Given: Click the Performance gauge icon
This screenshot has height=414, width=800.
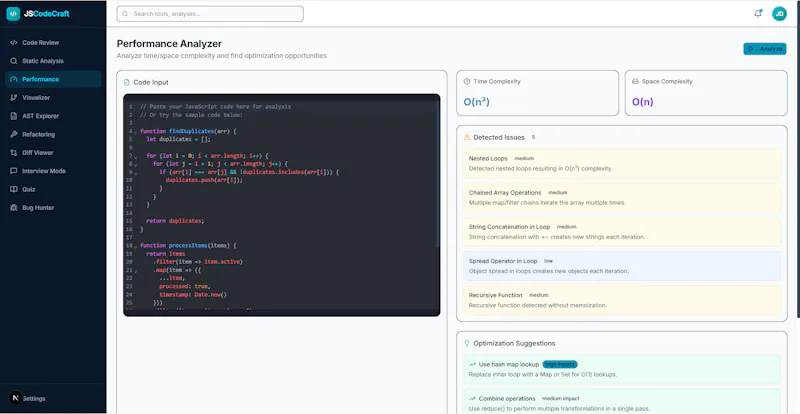Looking at the screenshot, I should click(14, 79).
